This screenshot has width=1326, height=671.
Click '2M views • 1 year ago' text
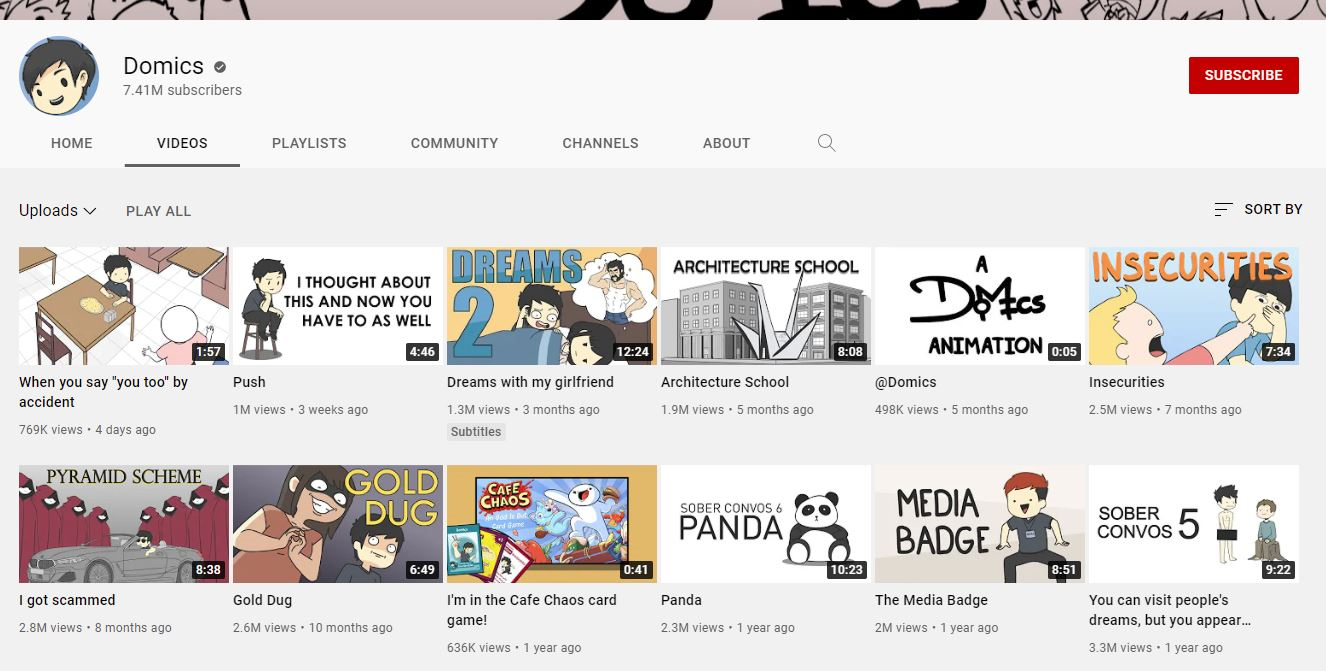pyautogui.click(x=936, y=628)
